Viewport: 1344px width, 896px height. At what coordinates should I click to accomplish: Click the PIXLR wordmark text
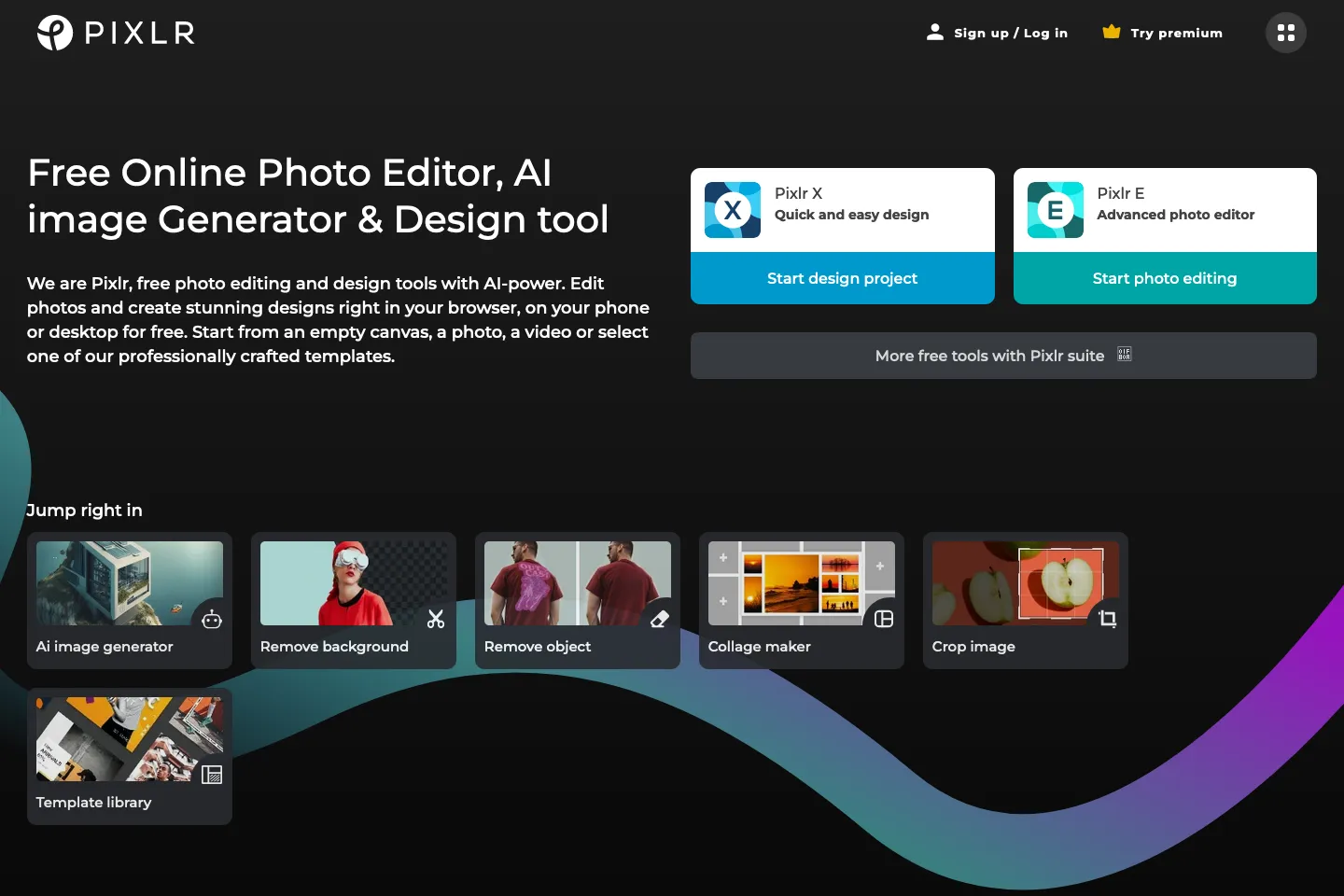click(x=140, y=34)
